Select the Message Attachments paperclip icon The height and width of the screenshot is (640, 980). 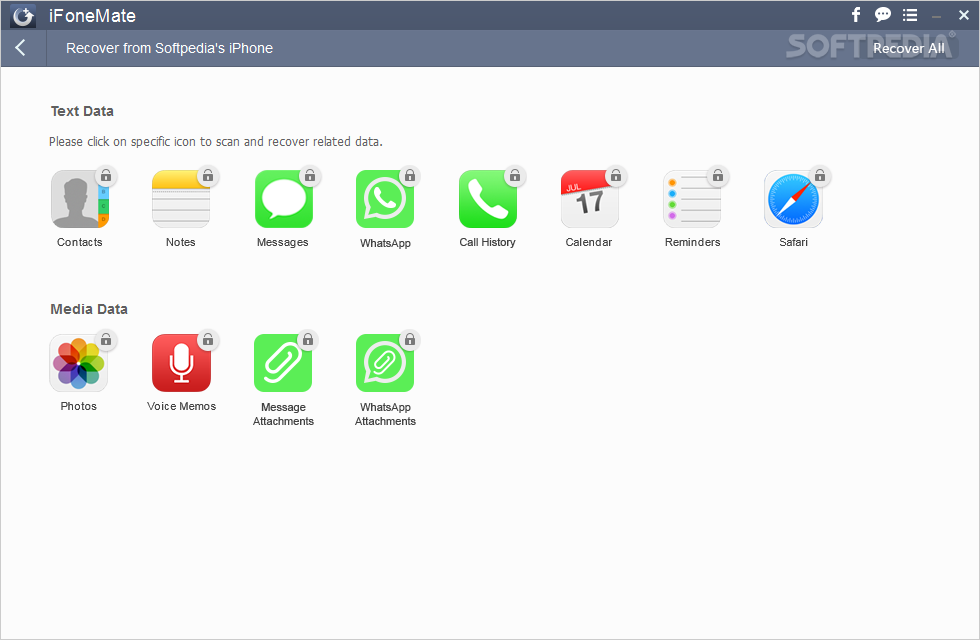pos(283,363)
